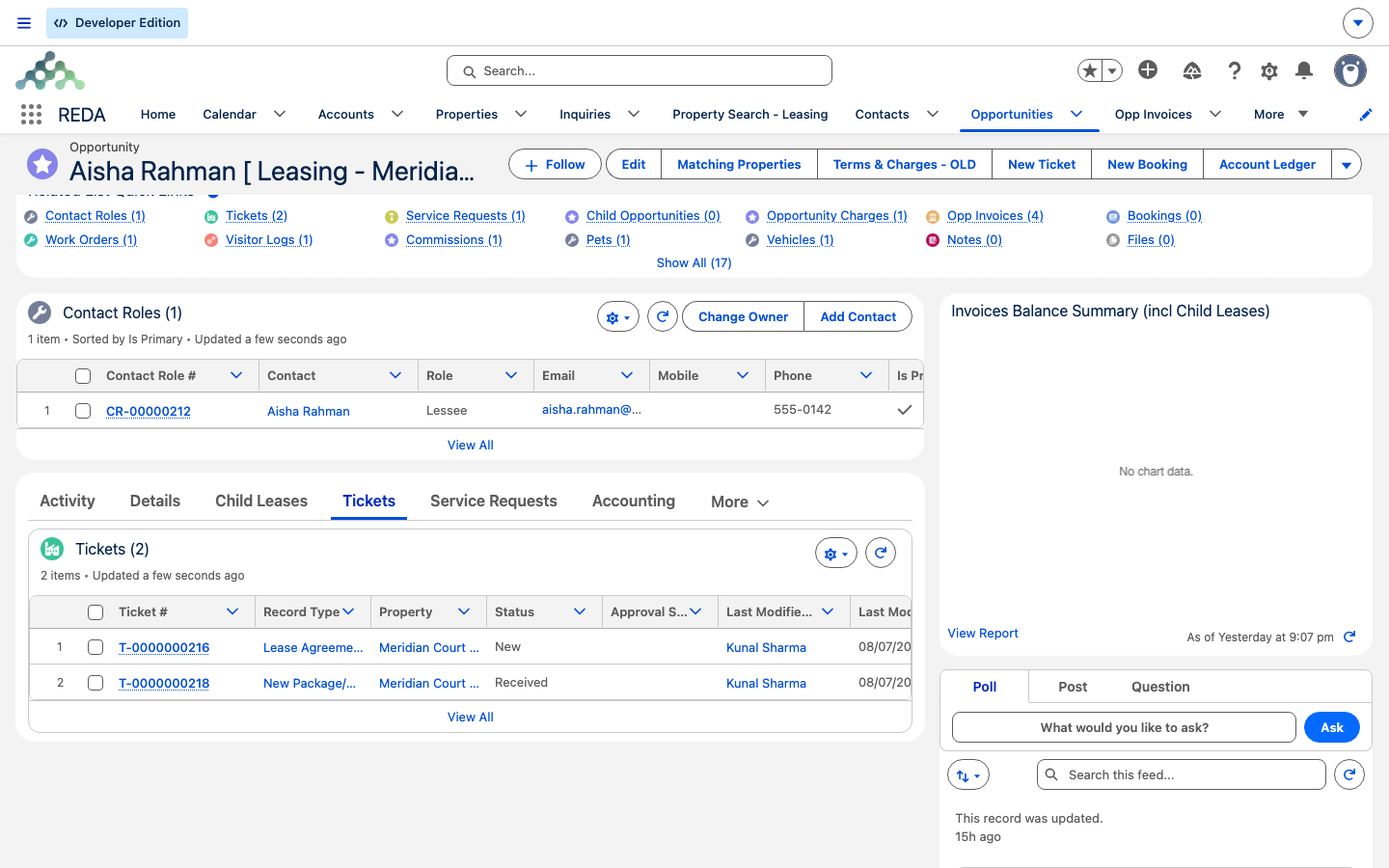Check the T-0000000216 row checkbox

click(95, 647)
